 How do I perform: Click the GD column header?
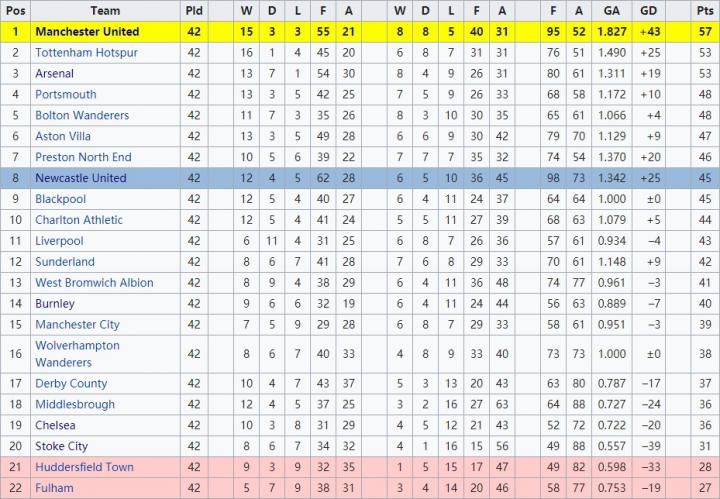pos(649,11)
